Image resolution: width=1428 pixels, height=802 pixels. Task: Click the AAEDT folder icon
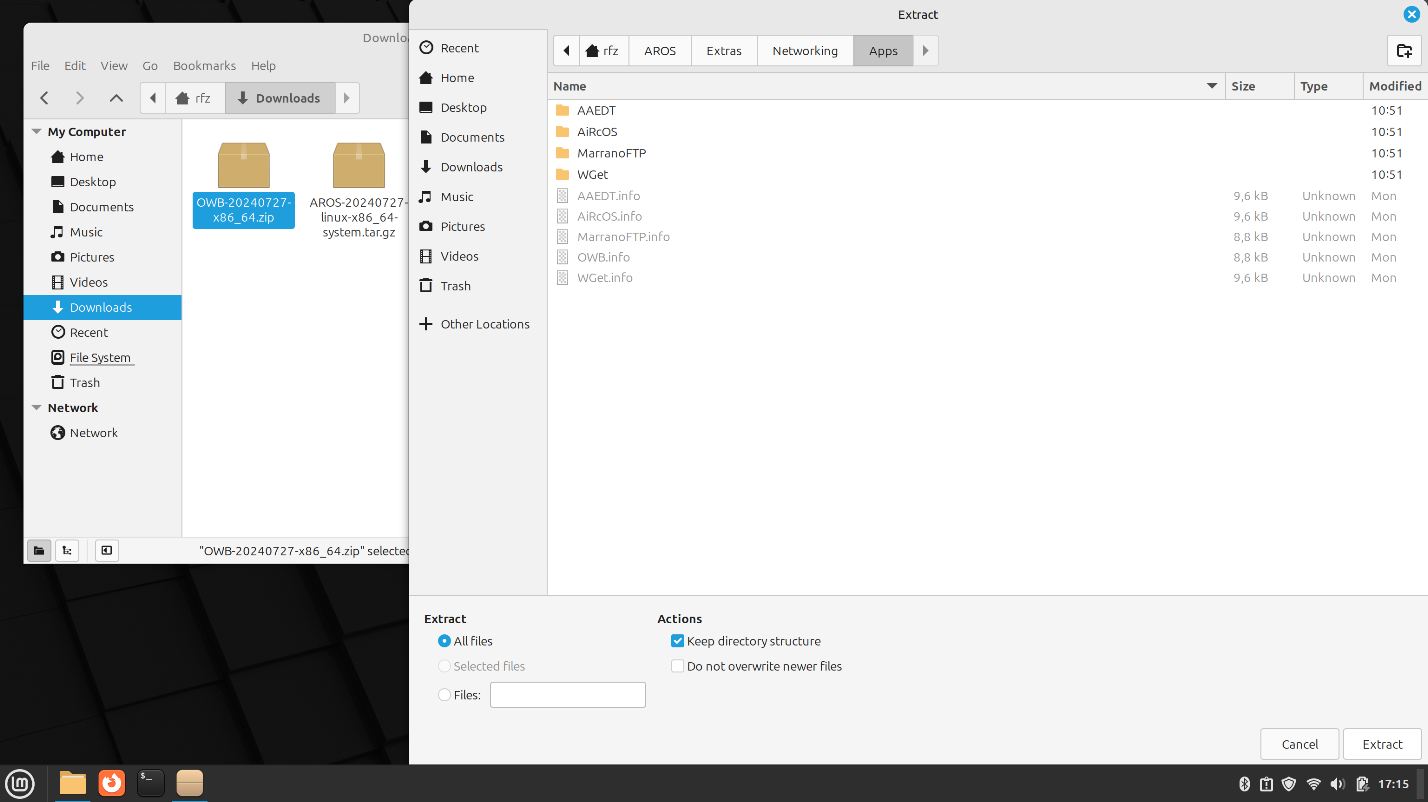click(562, 110)
